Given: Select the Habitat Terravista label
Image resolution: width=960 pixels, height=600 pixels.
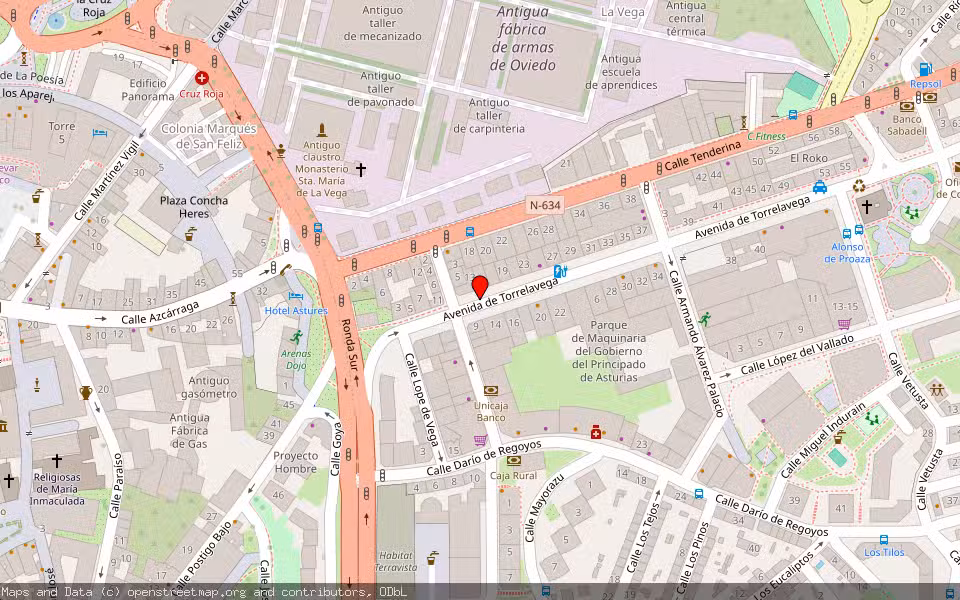Looking at the screenshot, I should pyautogui.click(x=396, y=561).
